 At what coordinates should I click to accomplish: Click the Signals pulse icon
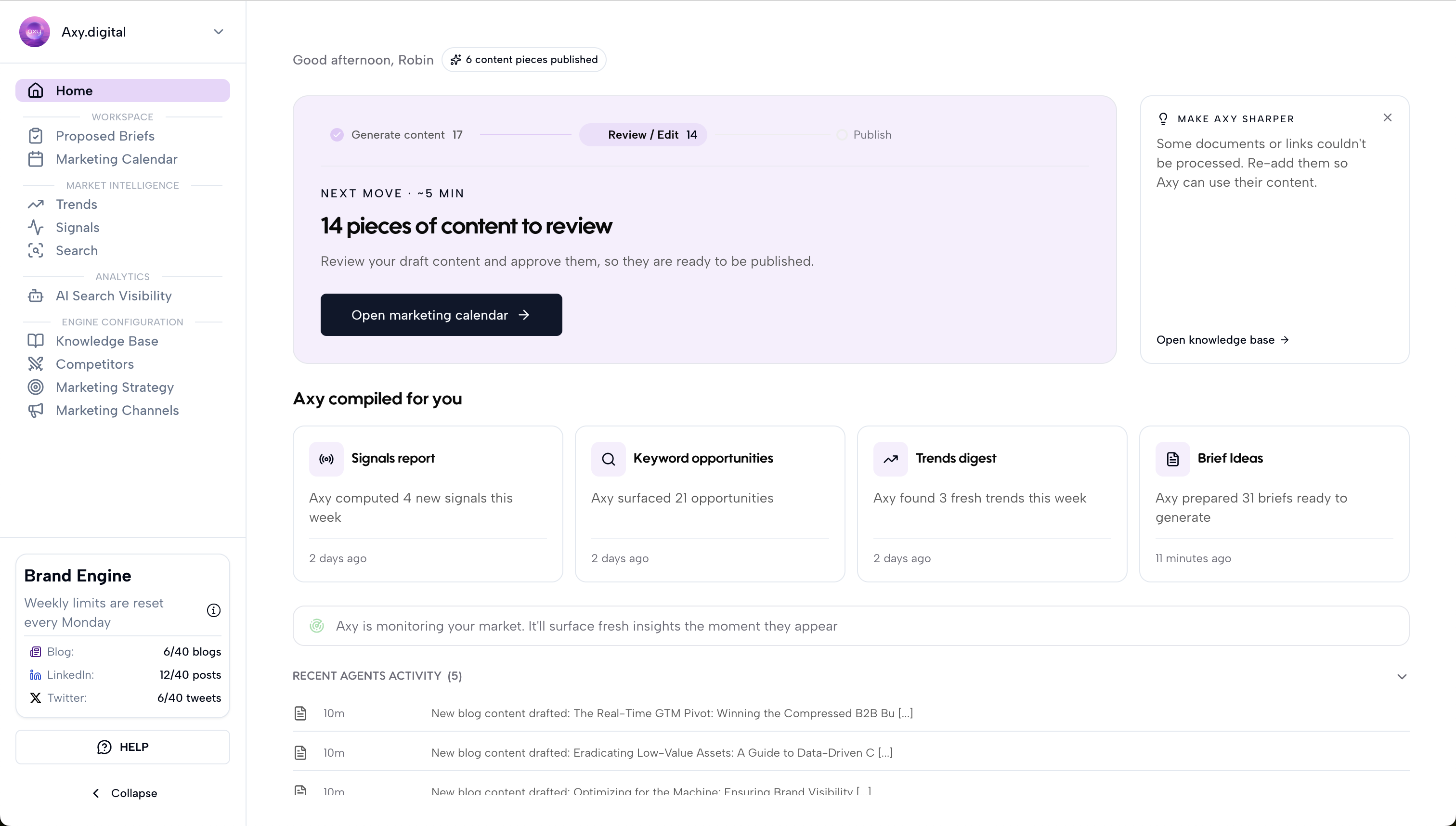(36, 228)
